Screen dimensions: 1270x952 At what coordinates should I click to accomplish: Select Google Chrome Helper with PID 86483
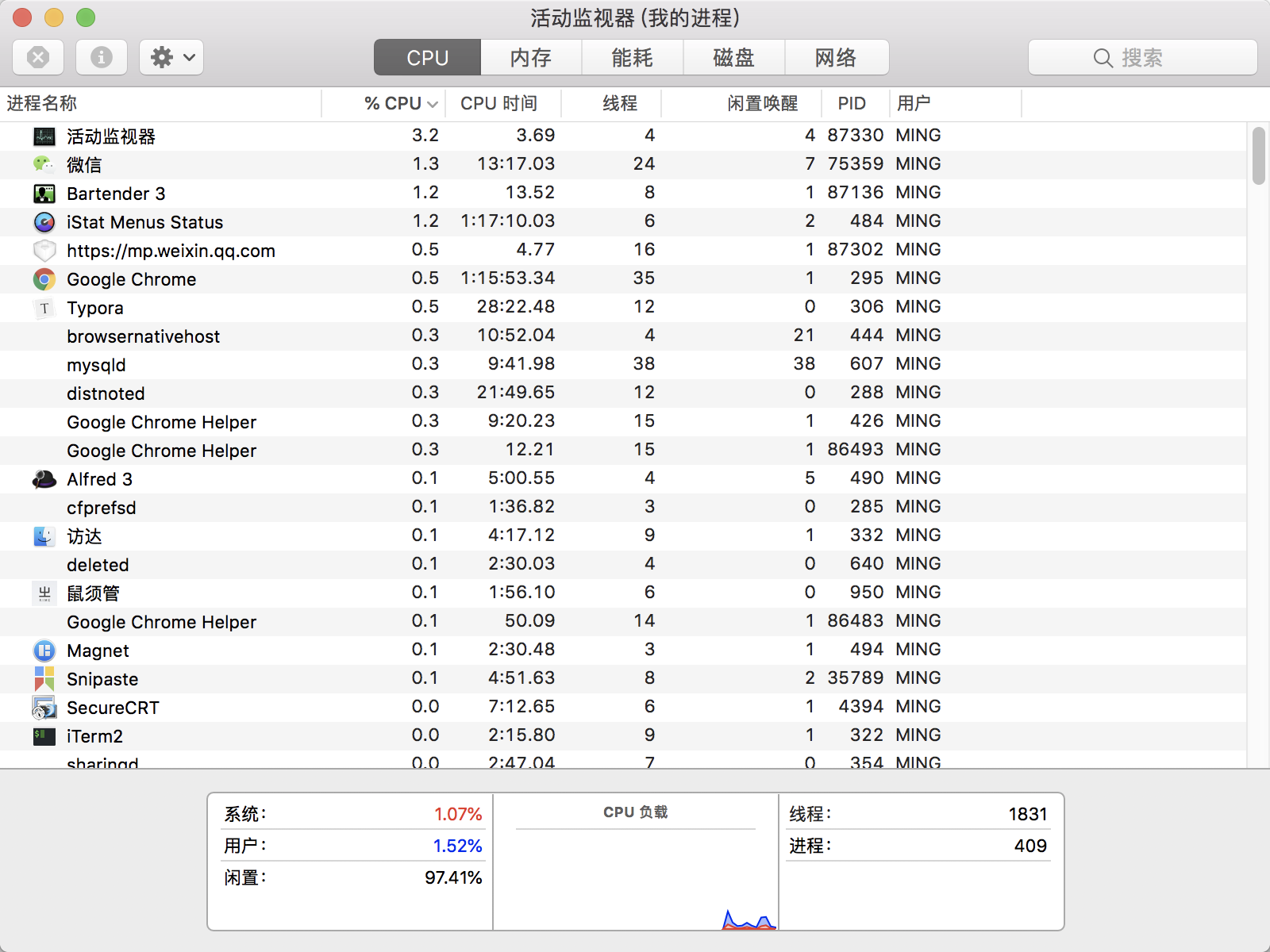click(623, 622)
